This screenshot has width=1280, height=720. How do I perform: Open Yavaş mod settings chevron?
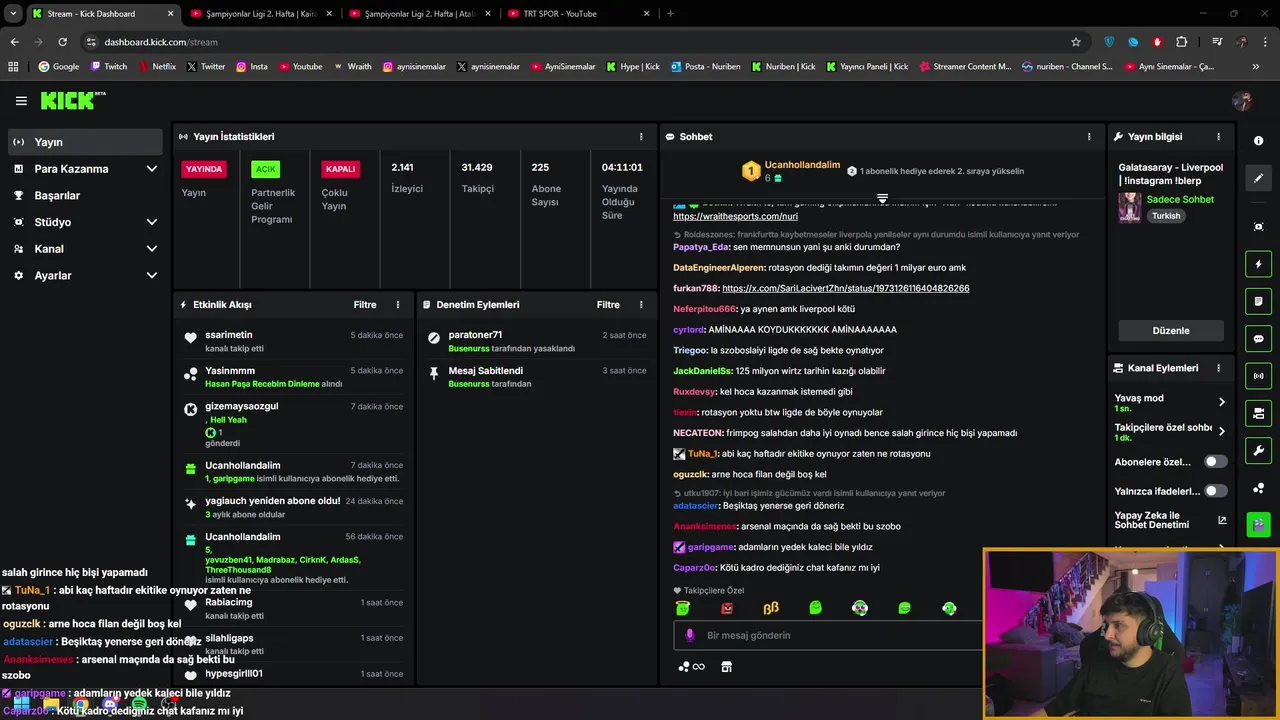point(1221,402)
